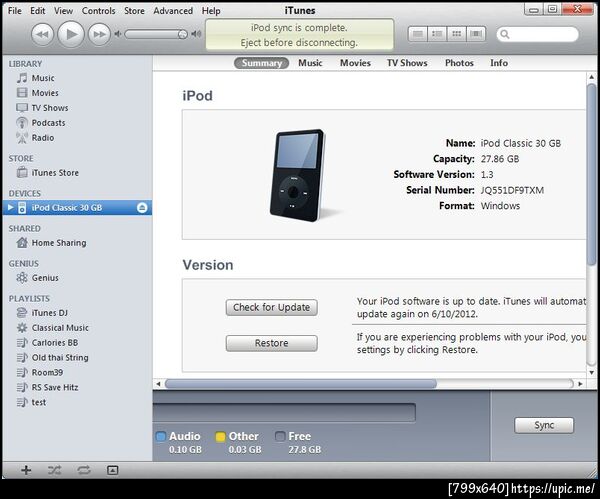600x499 pixels.
Task: Click the Next track fast-forward button
Action: [x=99, y=34]
